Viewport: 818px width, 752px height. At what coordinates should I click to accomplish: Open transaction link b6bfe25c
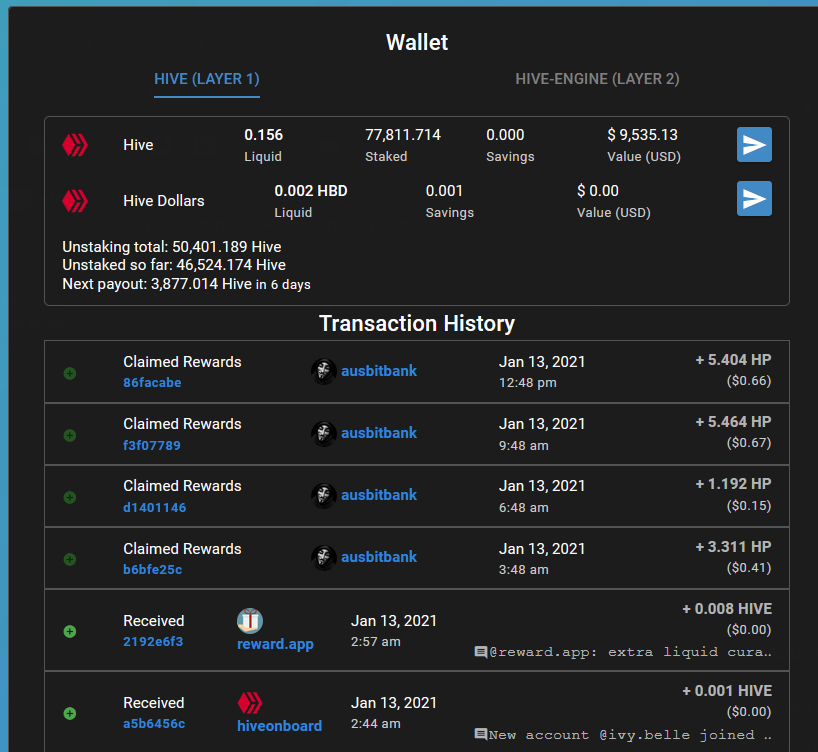152,569
